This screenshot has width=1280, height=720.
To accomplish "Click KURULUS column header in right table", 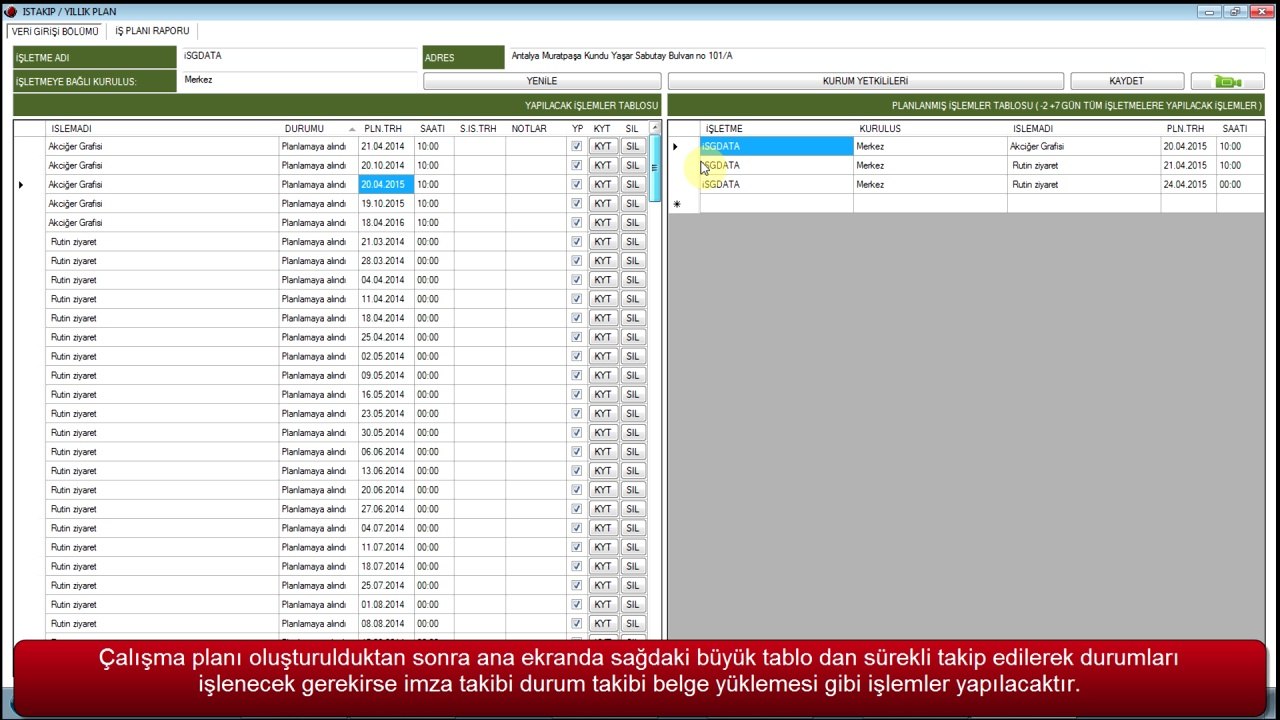I will [930, 128].
